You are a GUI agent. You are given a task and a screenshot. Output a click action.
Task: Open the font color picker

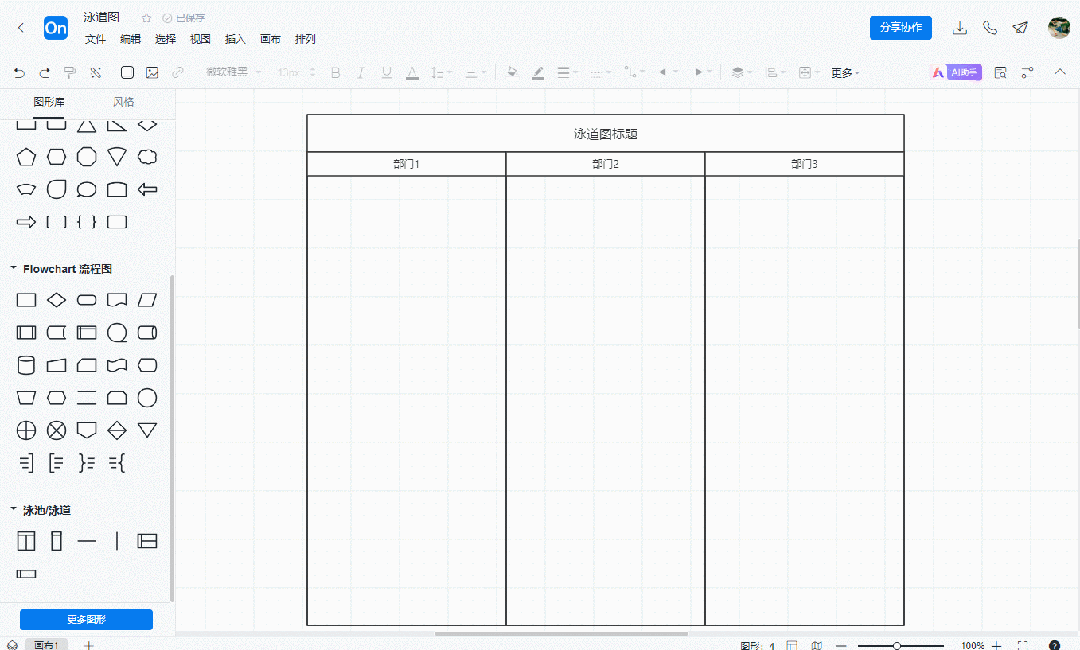pos(412,72)
